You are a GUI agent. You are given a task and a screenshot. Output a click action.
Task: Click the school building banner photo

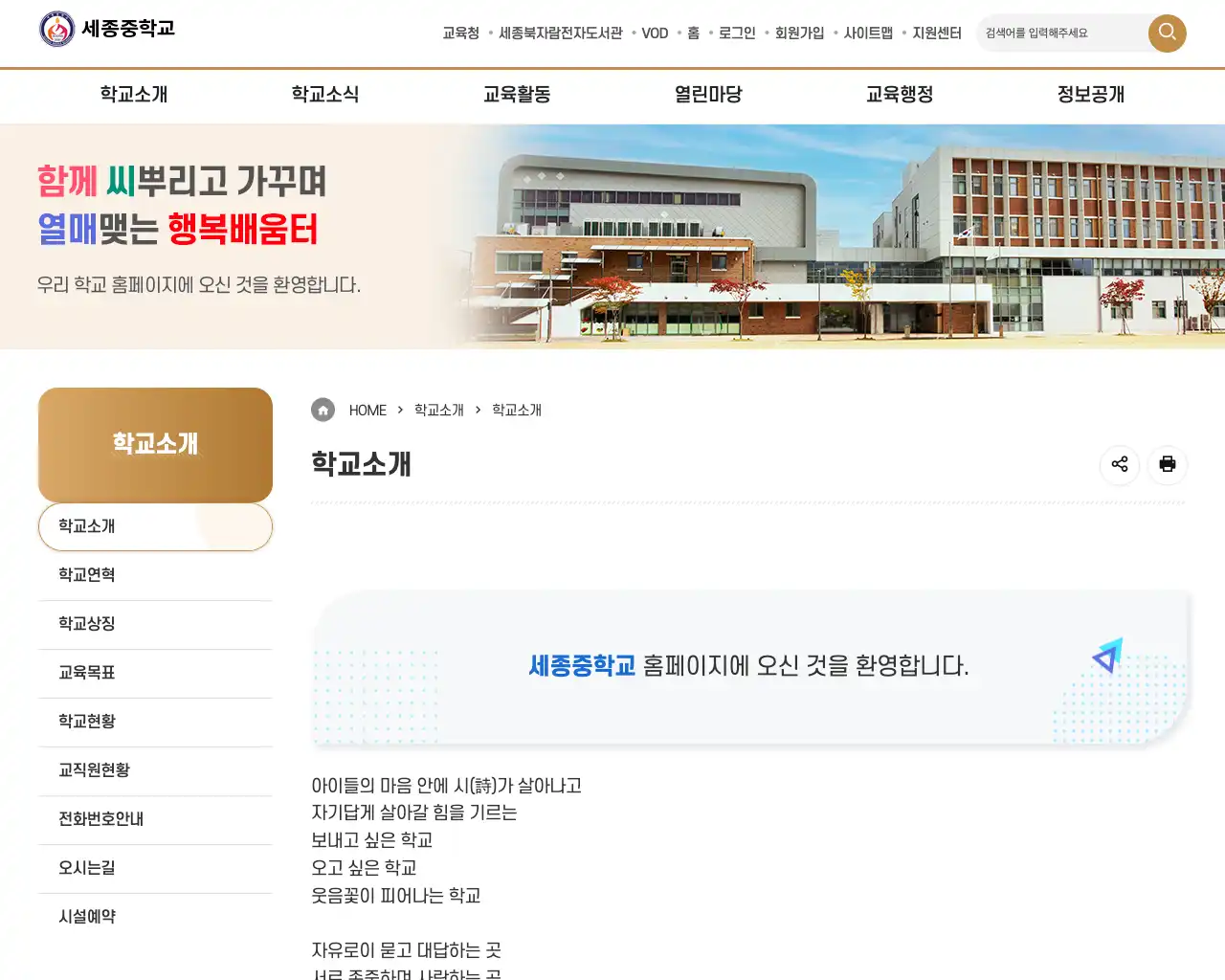842,236
